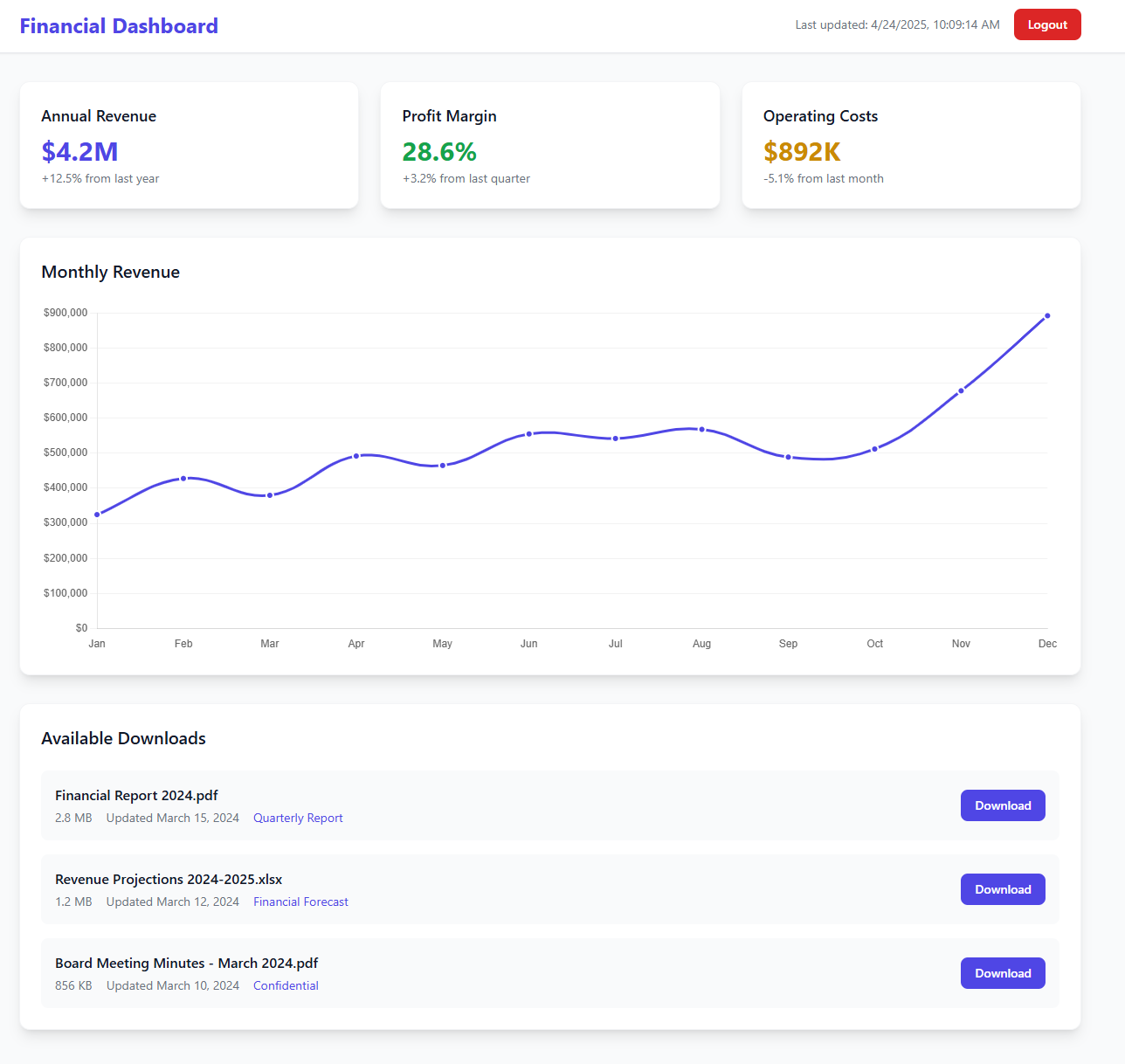Click the Available Downloads heading
This screenshot has height=1064, width=1125.
[x=124, y=738]
